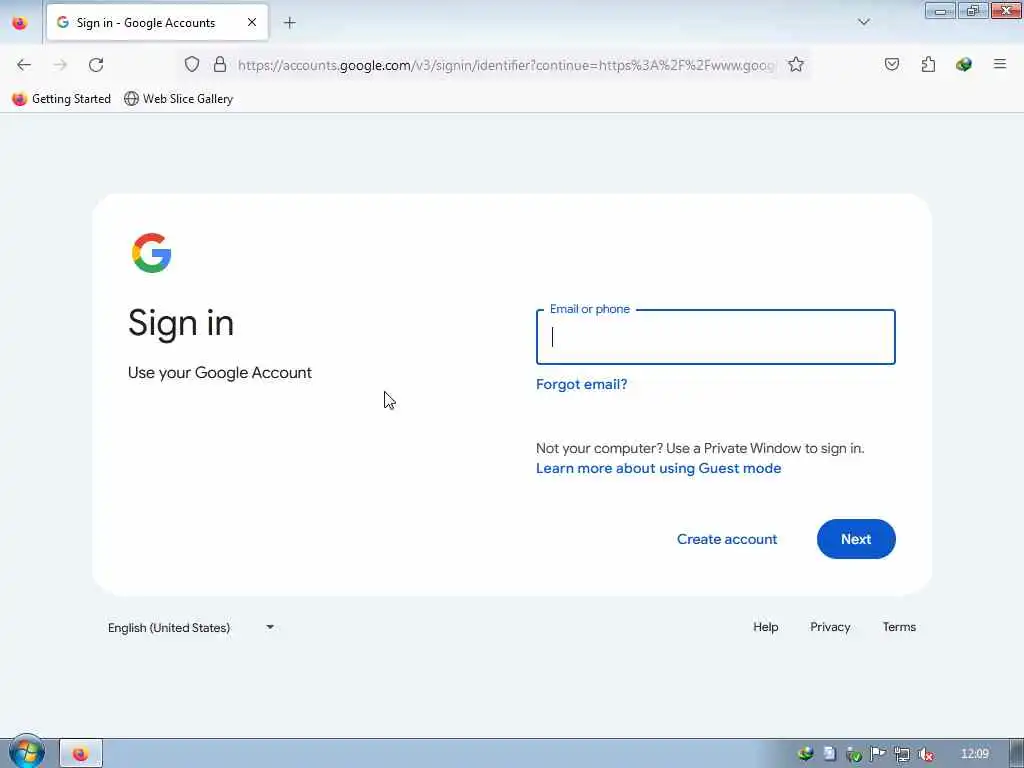Click the document icon in system tray
Image resolution: width=1024 pixels, height=768 pixels.
tap(829, 754)
